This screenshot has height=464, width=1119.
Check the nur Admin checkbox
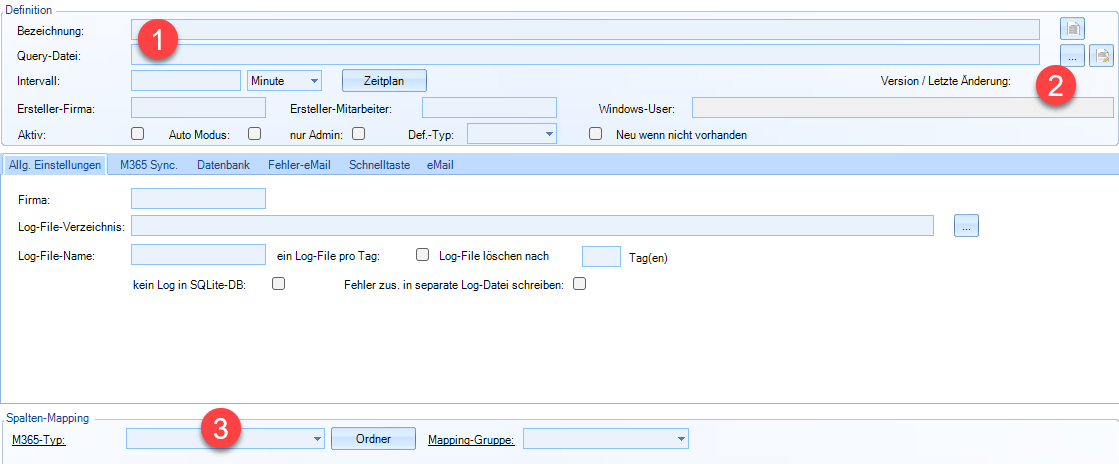[x=358, y=133]
